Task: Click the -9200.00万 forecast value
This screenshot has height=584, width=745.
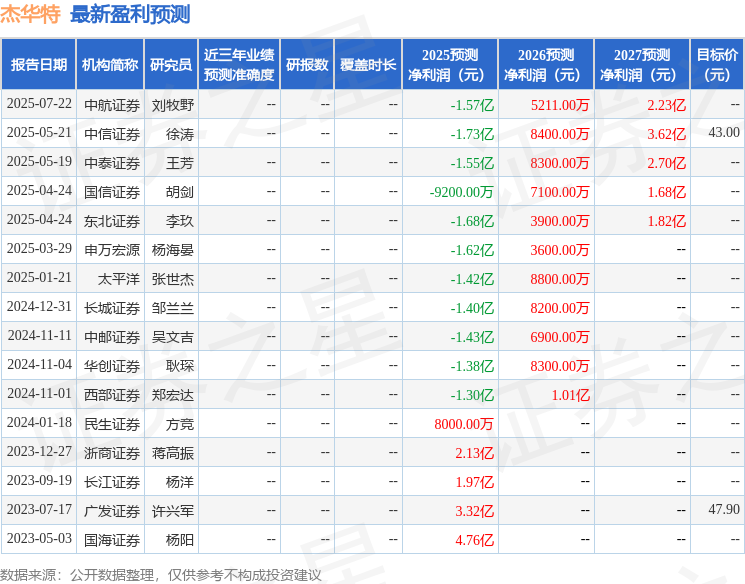Action: click(x=461, y=192)
